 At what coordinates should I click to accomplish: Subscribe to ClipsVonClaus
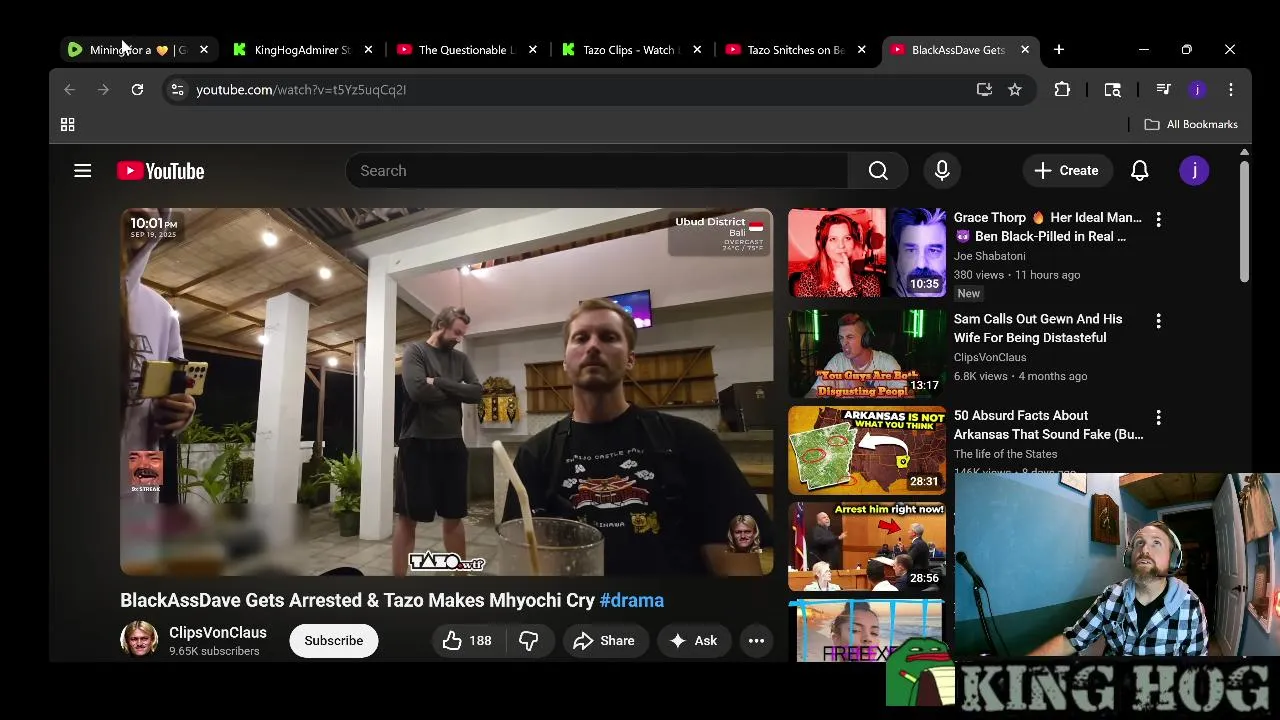[334, 641]
